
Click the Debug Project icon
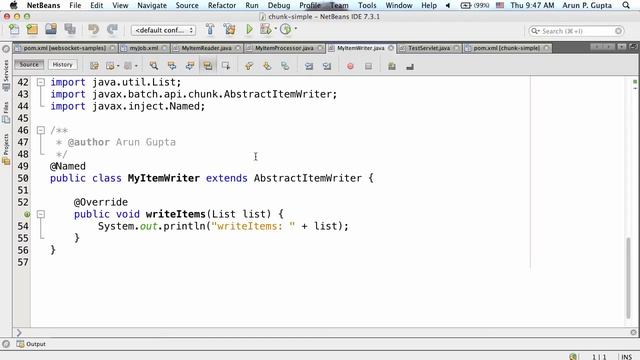click(x=265, y=29)
